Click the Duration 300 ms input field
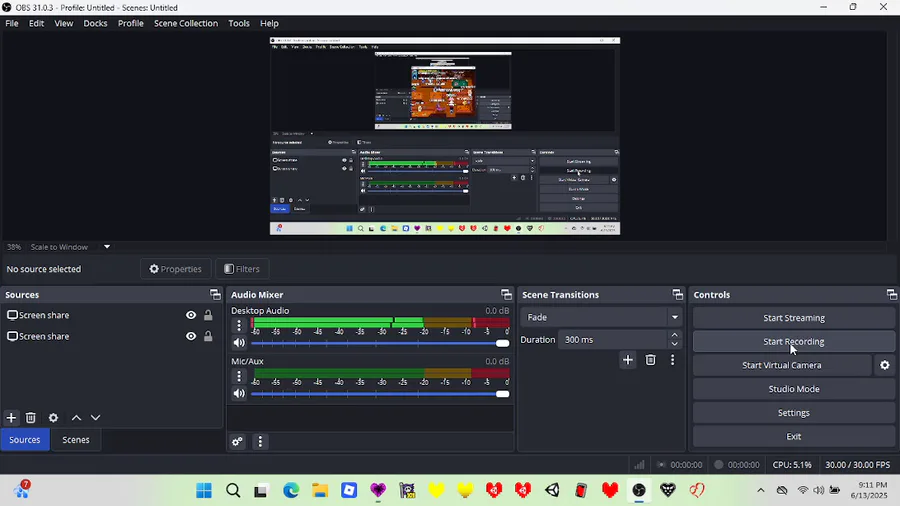The height and width of the screenshot is (506, 900). [612, 340]
